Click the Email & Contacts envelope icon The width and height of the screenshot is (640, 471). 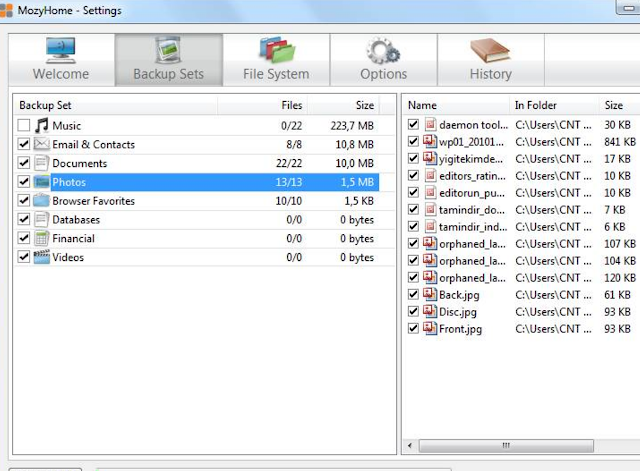42,144
